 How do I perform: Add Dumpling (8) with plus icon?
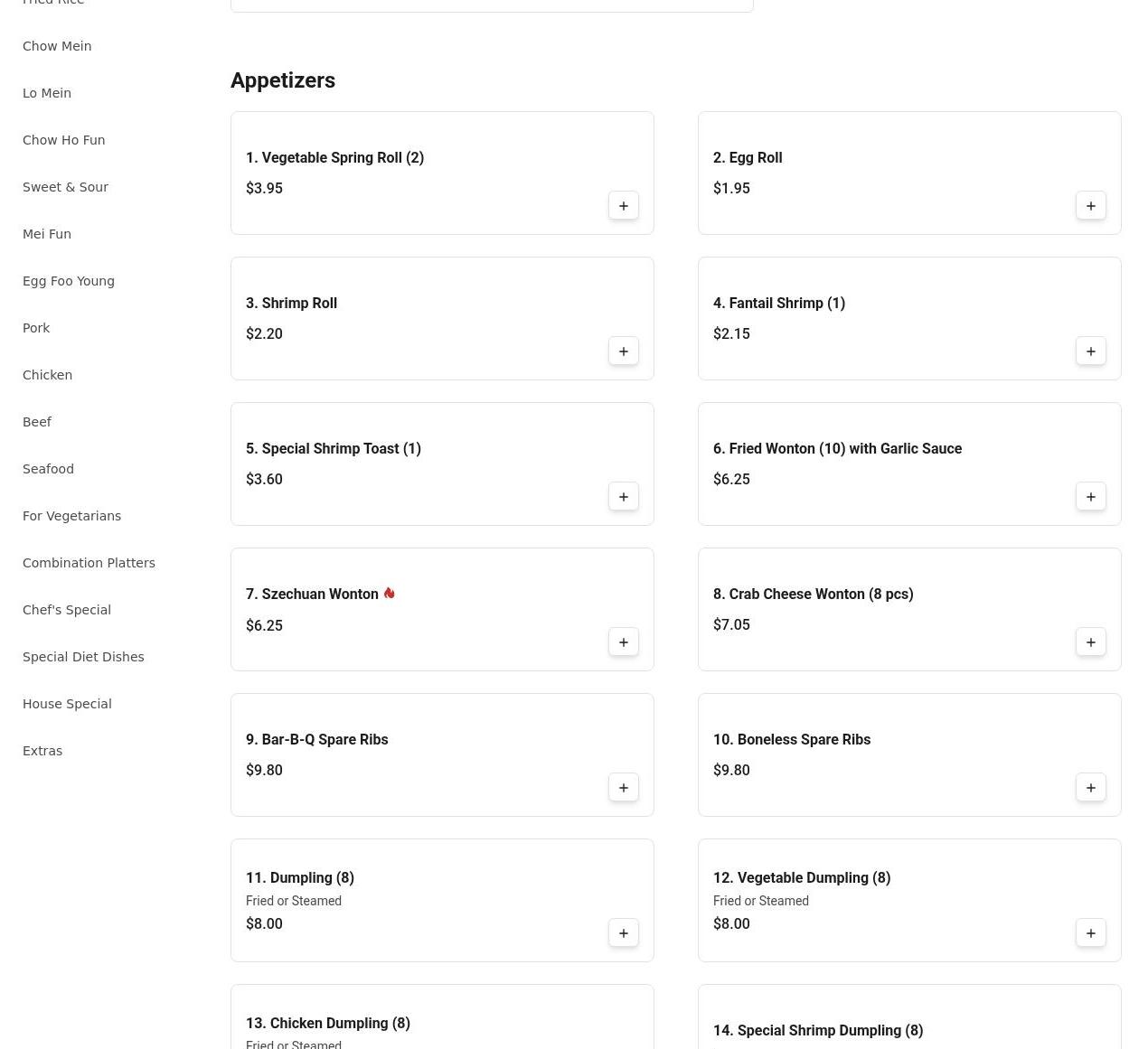pyautogui.click(x=624, y=933)
